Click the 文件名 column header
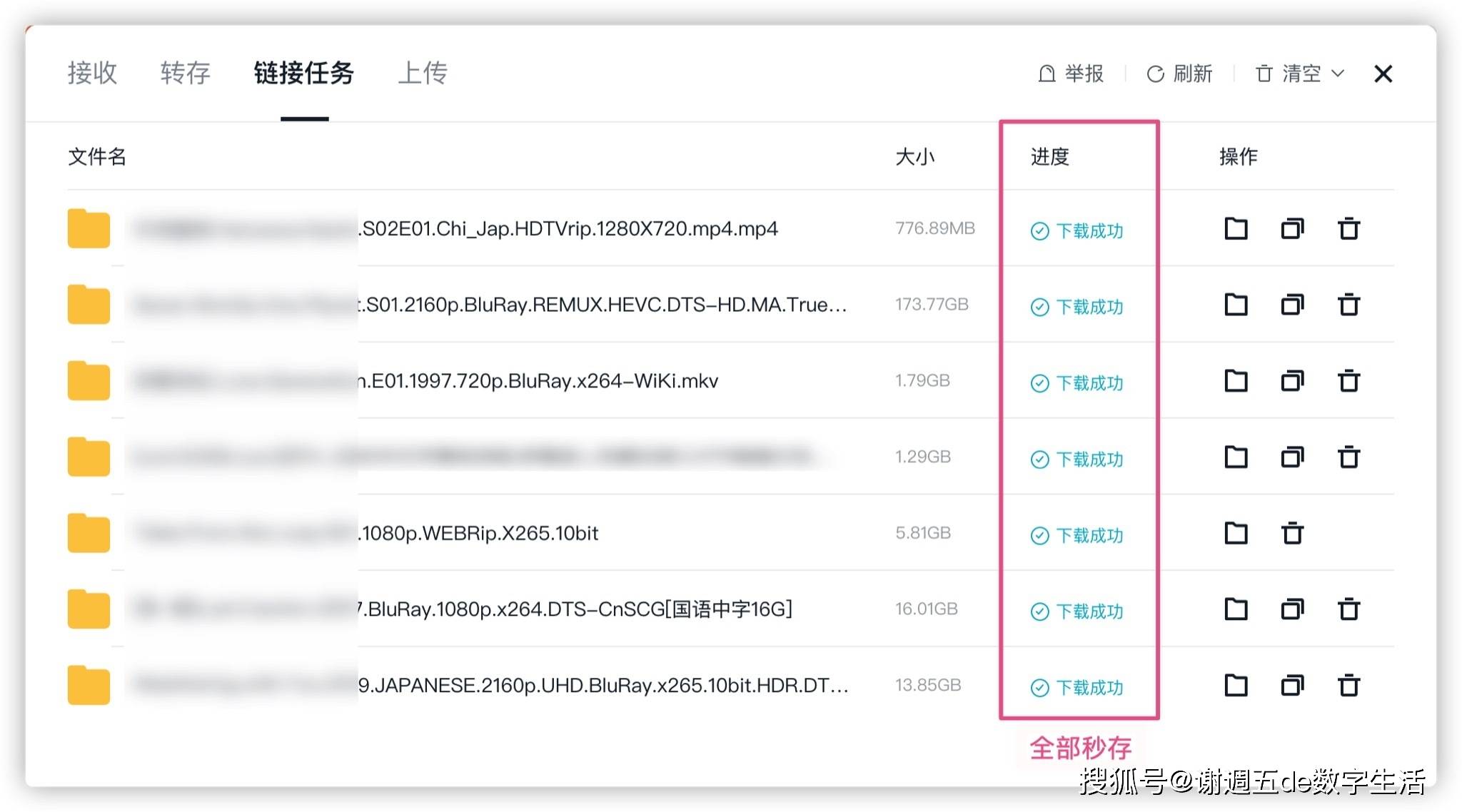The height and width of the screenshot is (812, 1462). (x=97, y=156)
